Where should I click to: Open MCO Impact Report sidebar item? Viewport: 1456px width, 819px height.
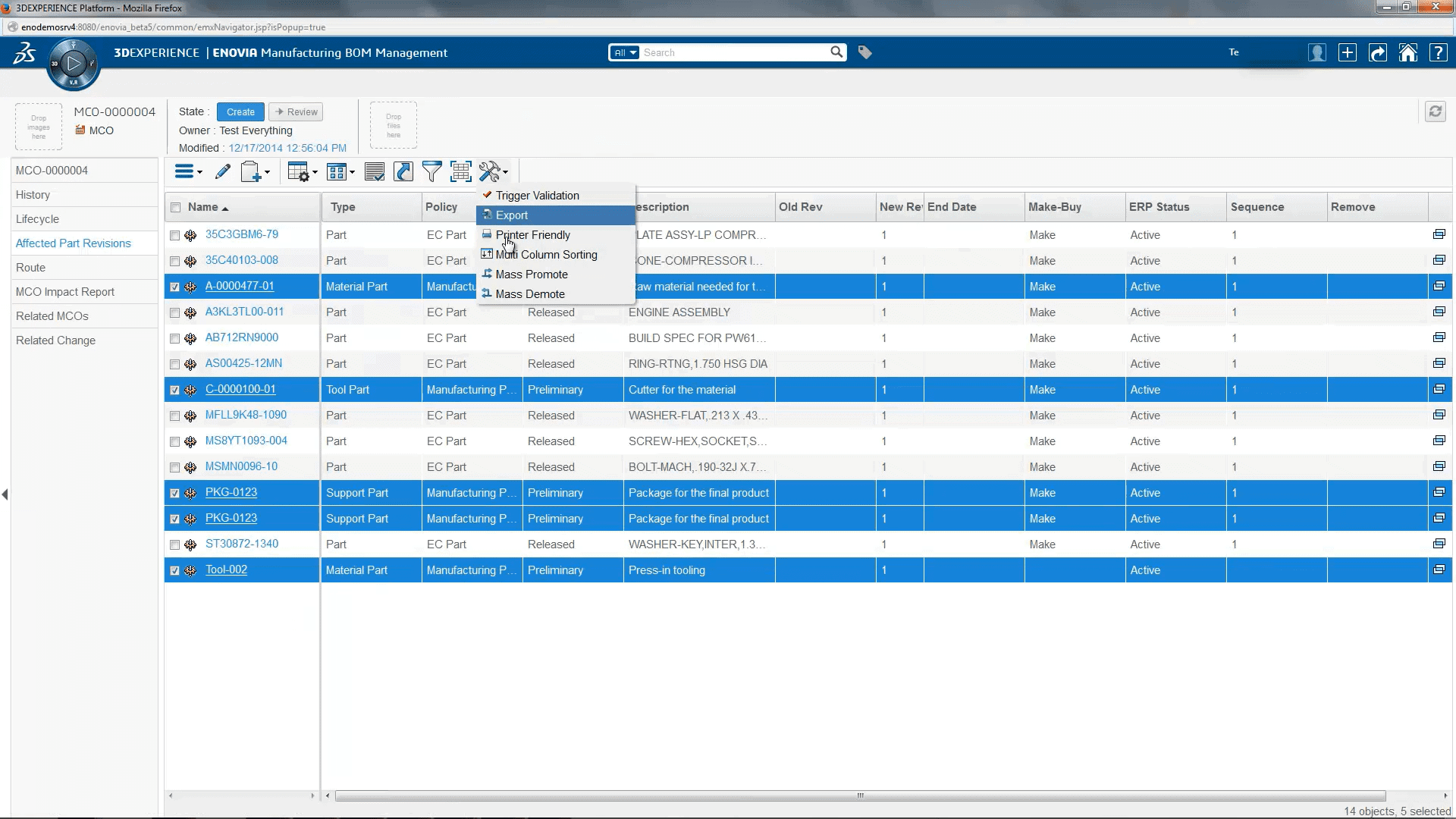click(x=84, y=292)
